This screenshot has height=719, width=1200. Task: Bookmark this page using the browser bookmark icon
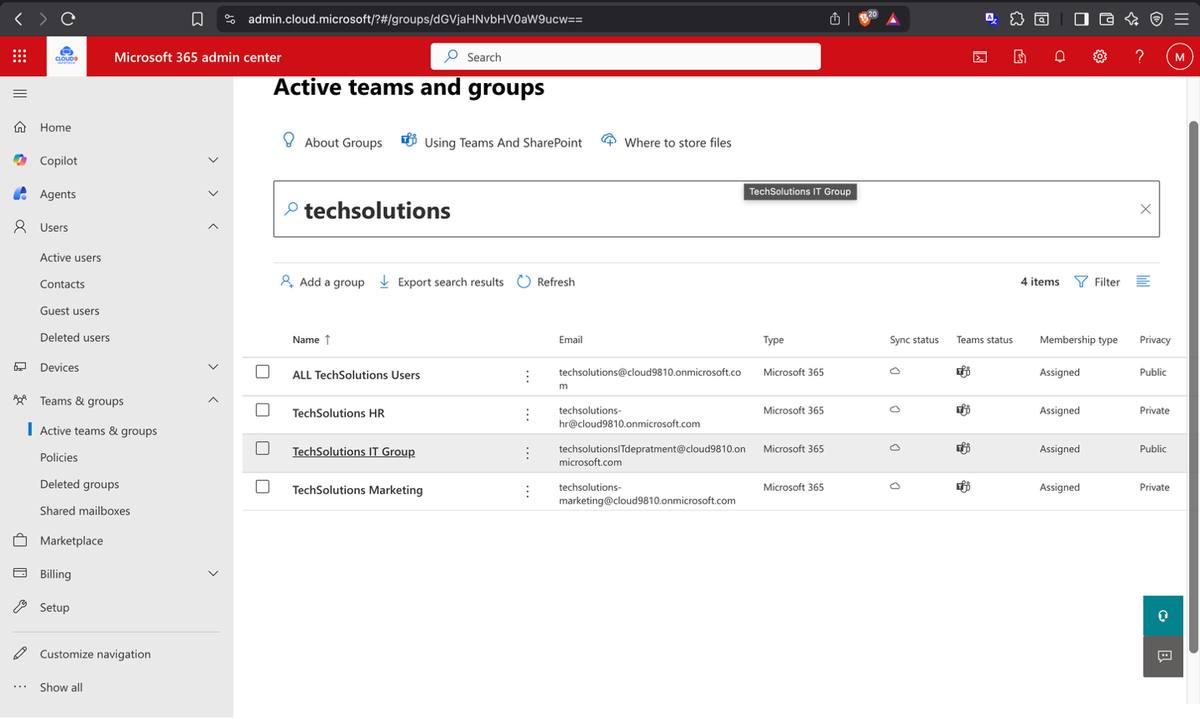(198, 18)
